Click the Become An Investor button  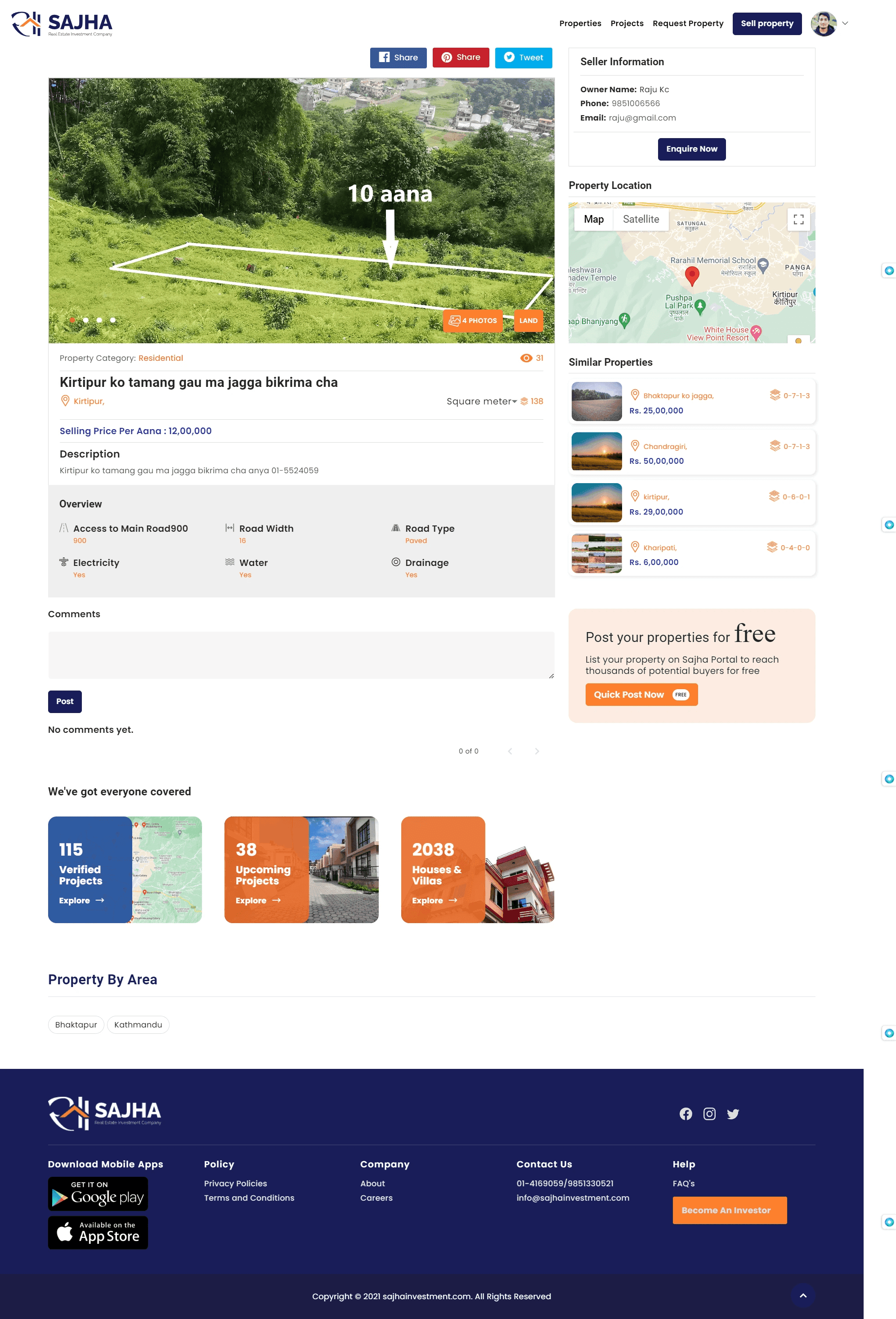tap(729, 1211)
